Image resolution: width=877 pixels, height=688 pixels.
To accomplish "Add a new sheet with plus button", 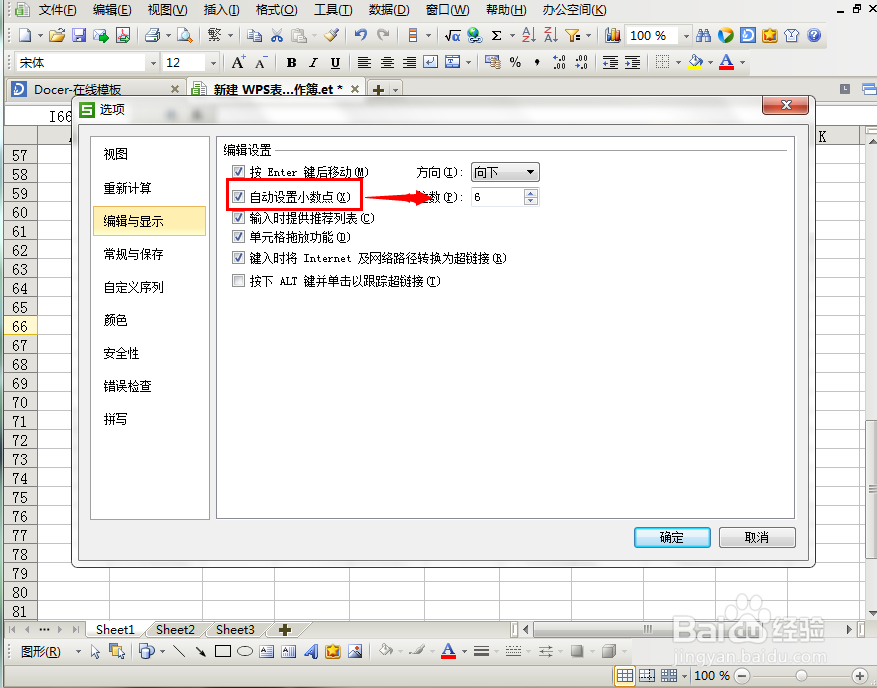I will 285,630.
